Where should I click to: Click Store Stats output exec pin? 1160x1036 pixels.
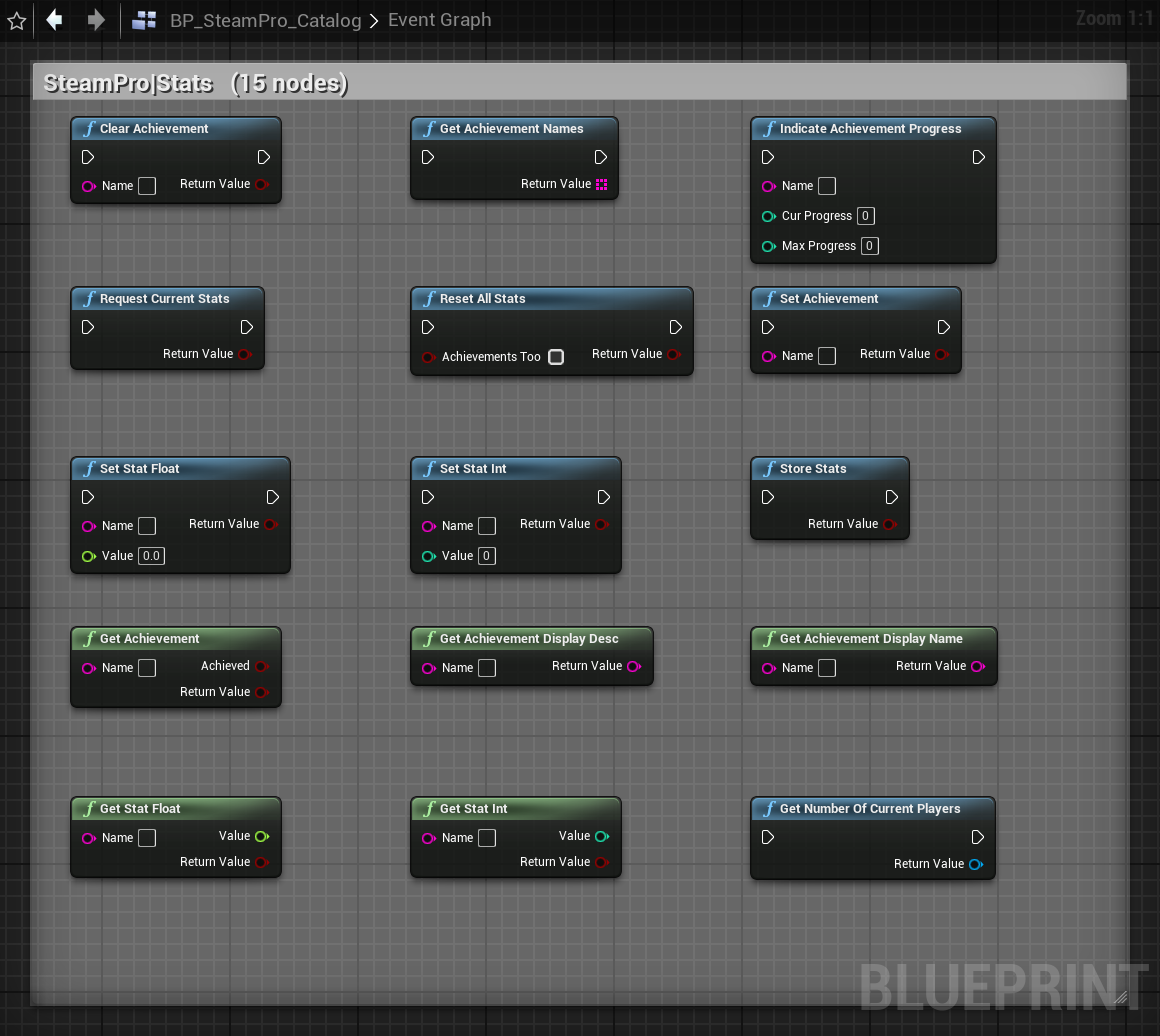point(891,497)
